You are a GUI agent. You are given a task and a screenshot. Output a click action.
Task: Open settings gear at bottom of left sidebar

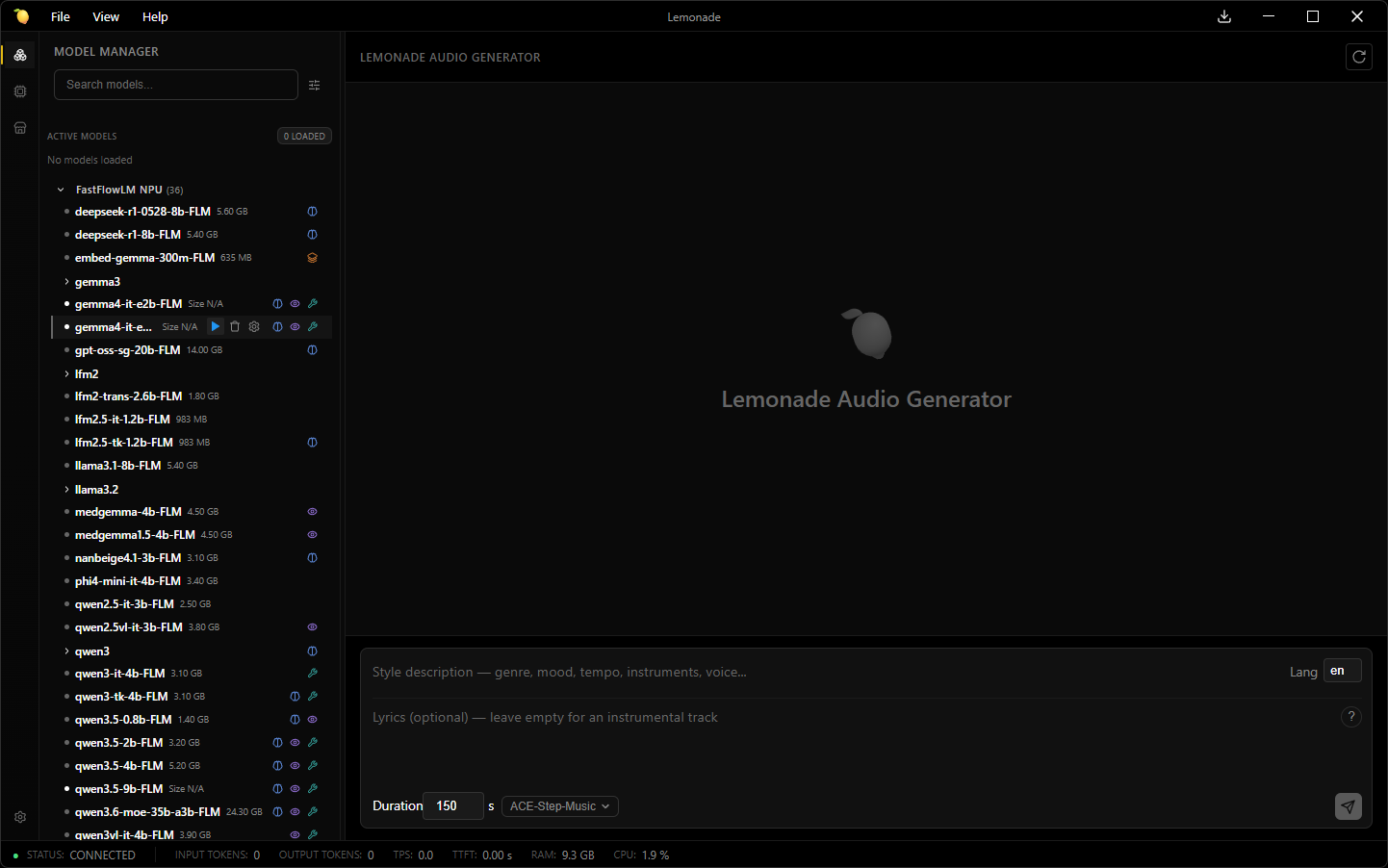20,817
